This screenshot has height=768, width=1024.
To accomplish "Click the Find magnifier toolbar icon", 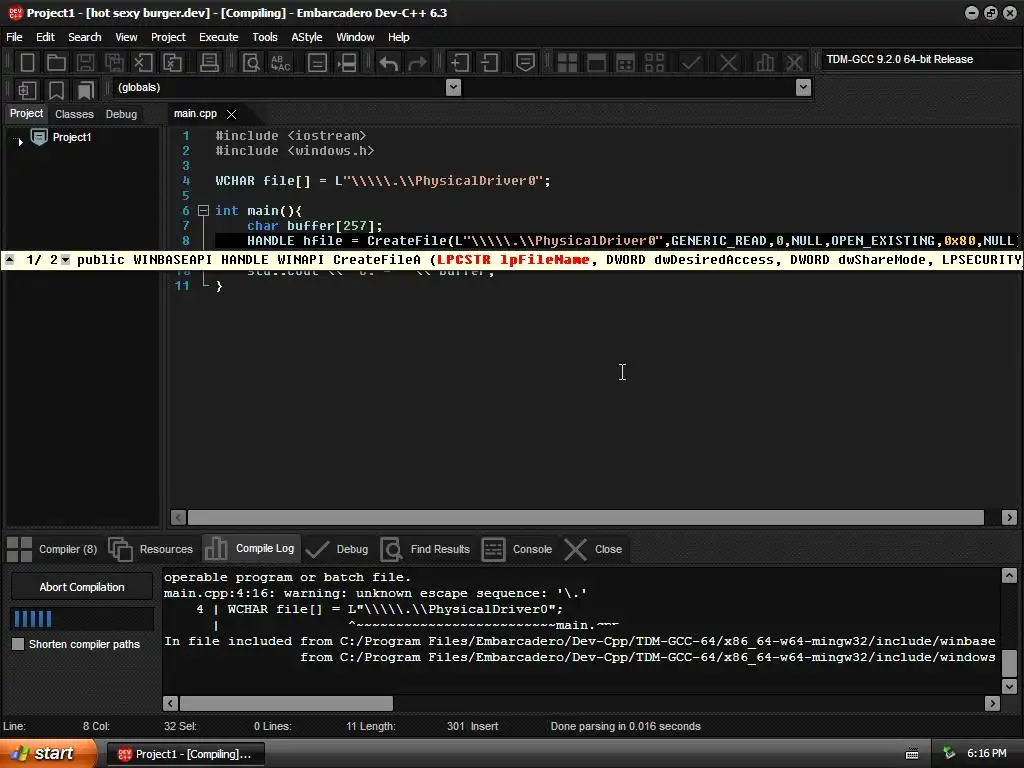I will [251, 63].
